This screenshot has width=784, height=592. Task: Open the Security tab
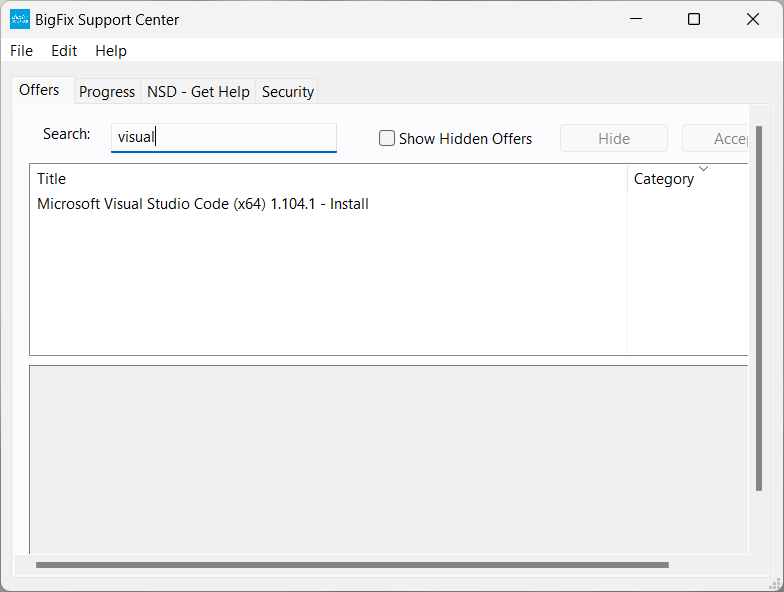pyautogui.click(x=288, y=92)
